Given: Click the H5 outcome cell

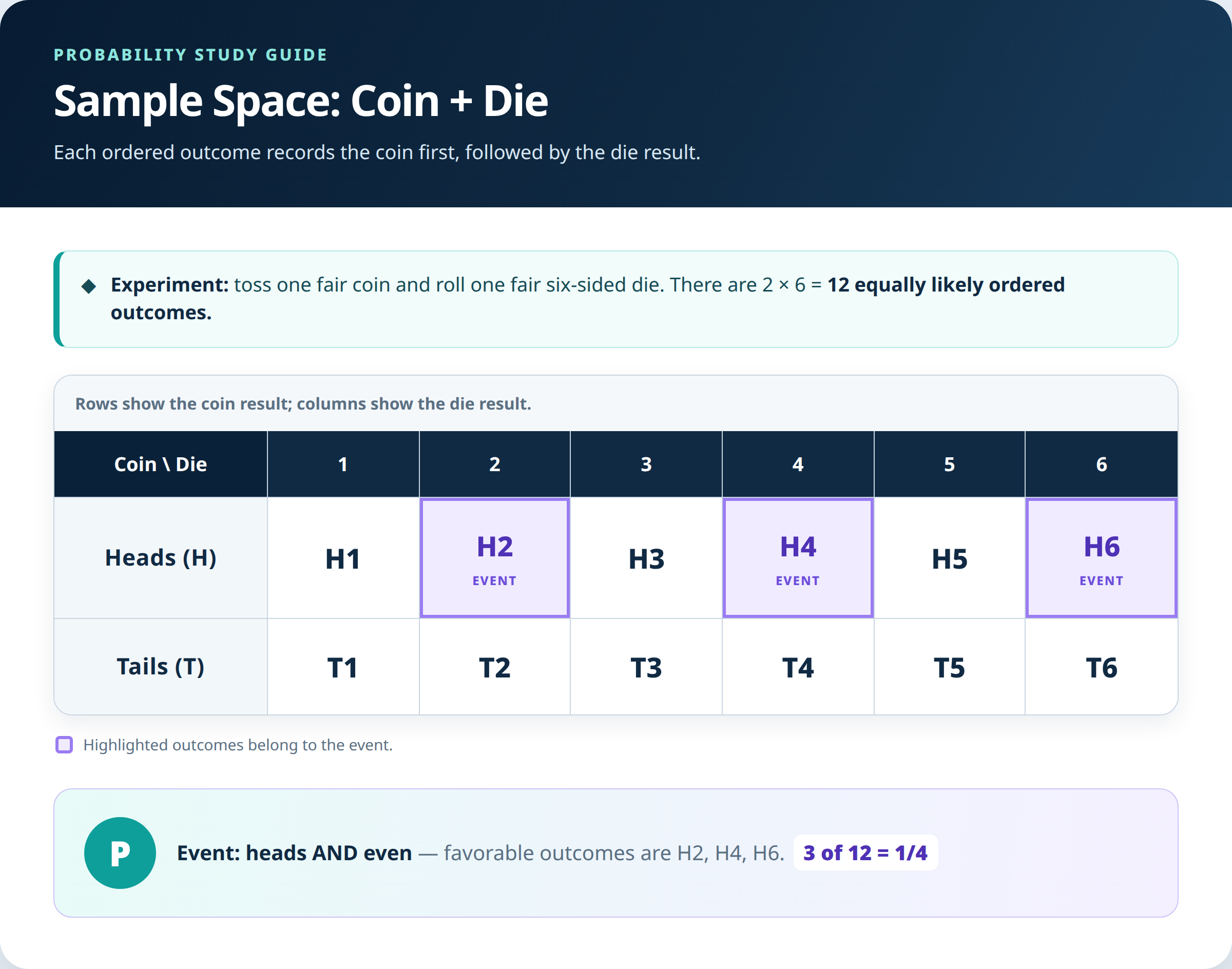Looking at the screenshot, I should pos(949,558).
